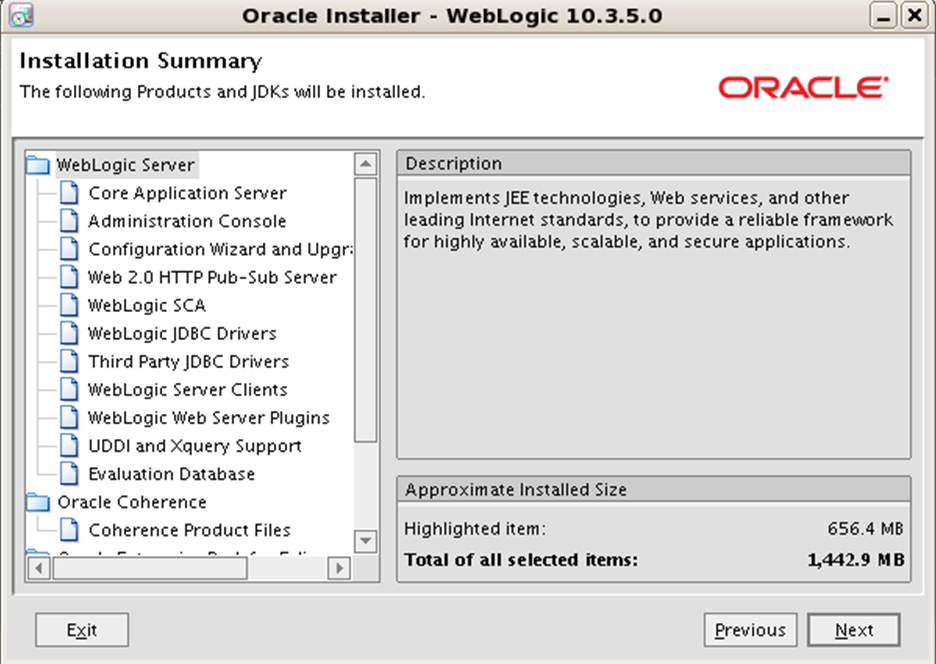This screenshot has height=664, width=936.
Task: Click the tree scroll down arrow
Action: 365,541
